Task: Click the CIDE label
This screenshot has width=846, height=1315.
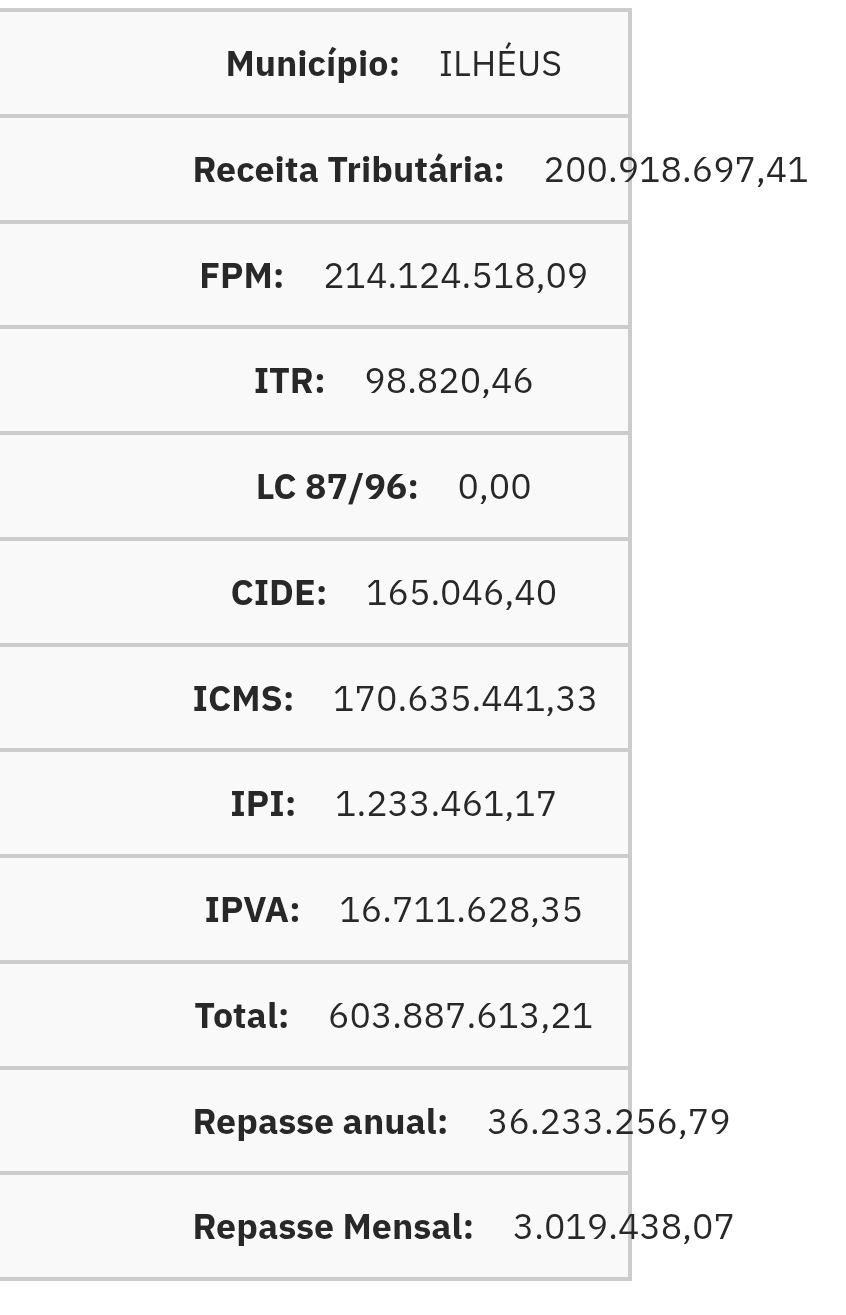Action: (279, 593)
